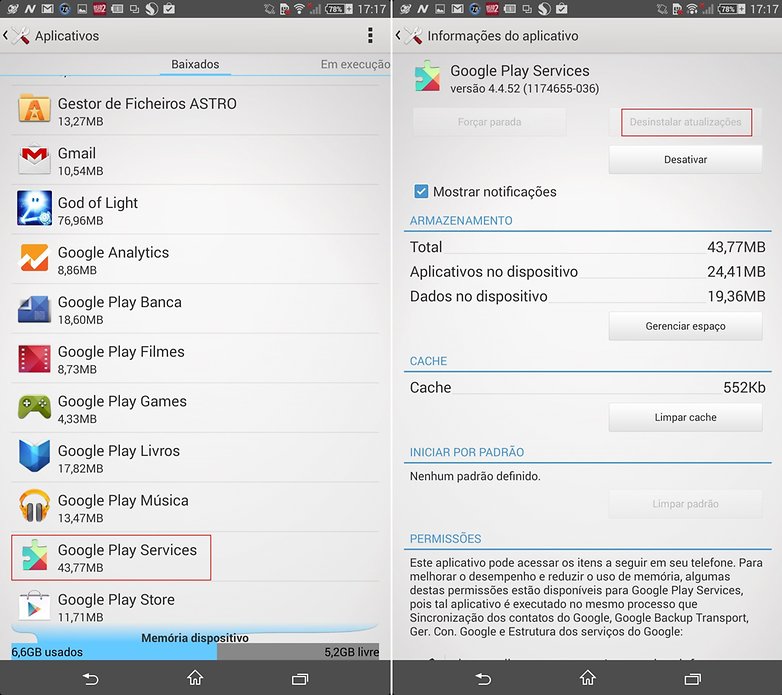
Task: Open the Google Play Store bag icon
Action: pyautogui.click(x=34, y=605)
